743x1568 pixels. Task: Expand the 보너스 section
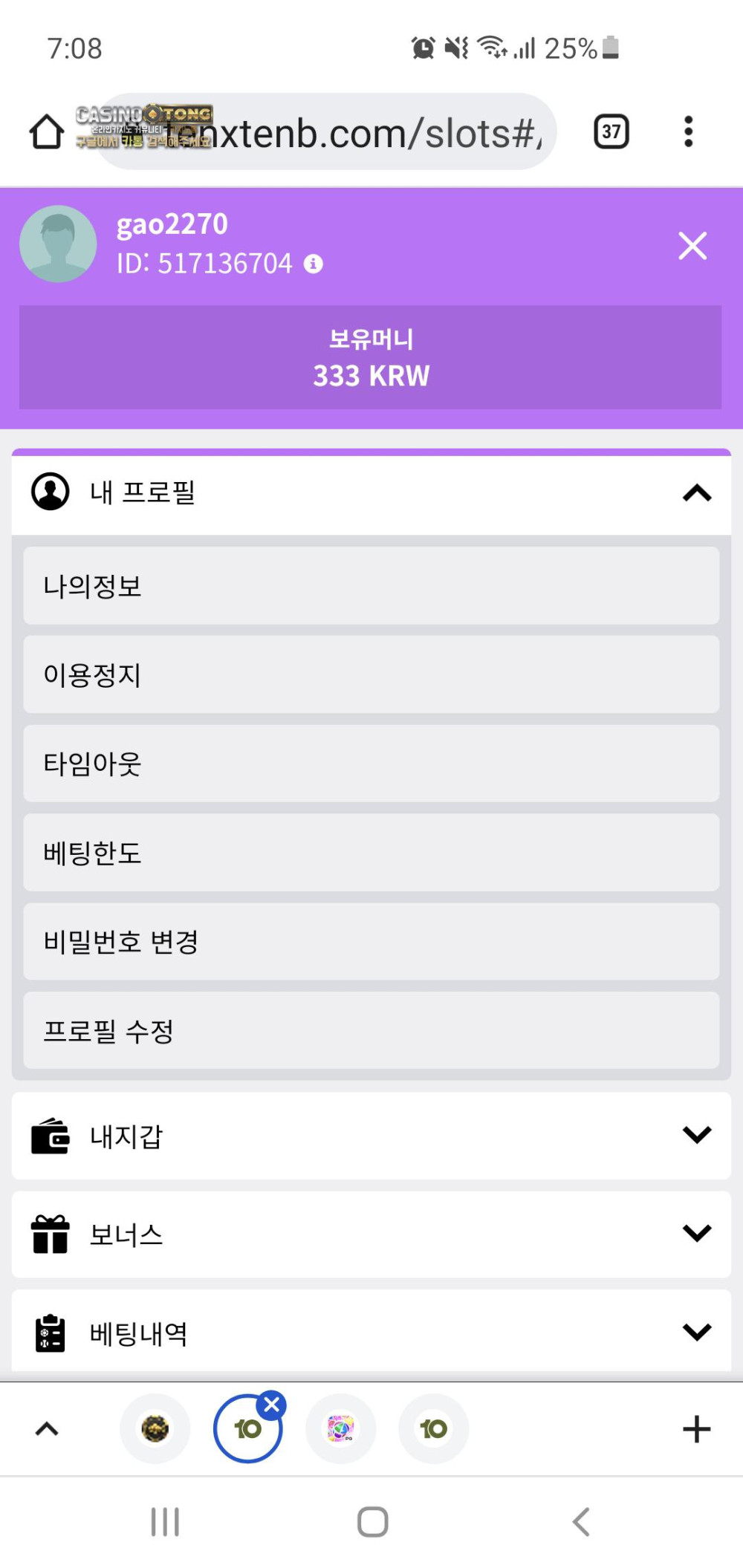click(696, 1234)
